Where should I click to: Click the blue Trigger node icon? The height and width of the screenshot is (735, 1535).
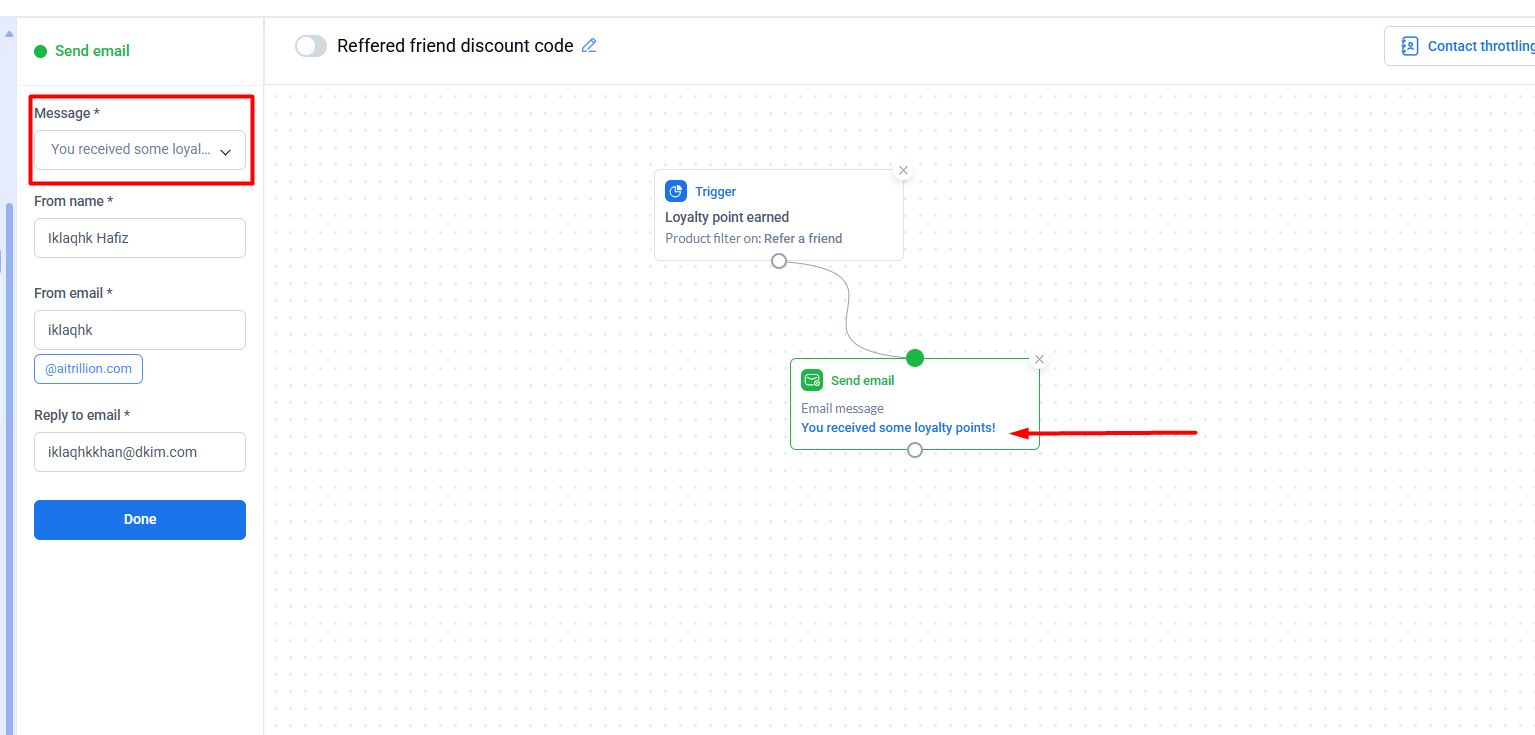click(676, 191)
